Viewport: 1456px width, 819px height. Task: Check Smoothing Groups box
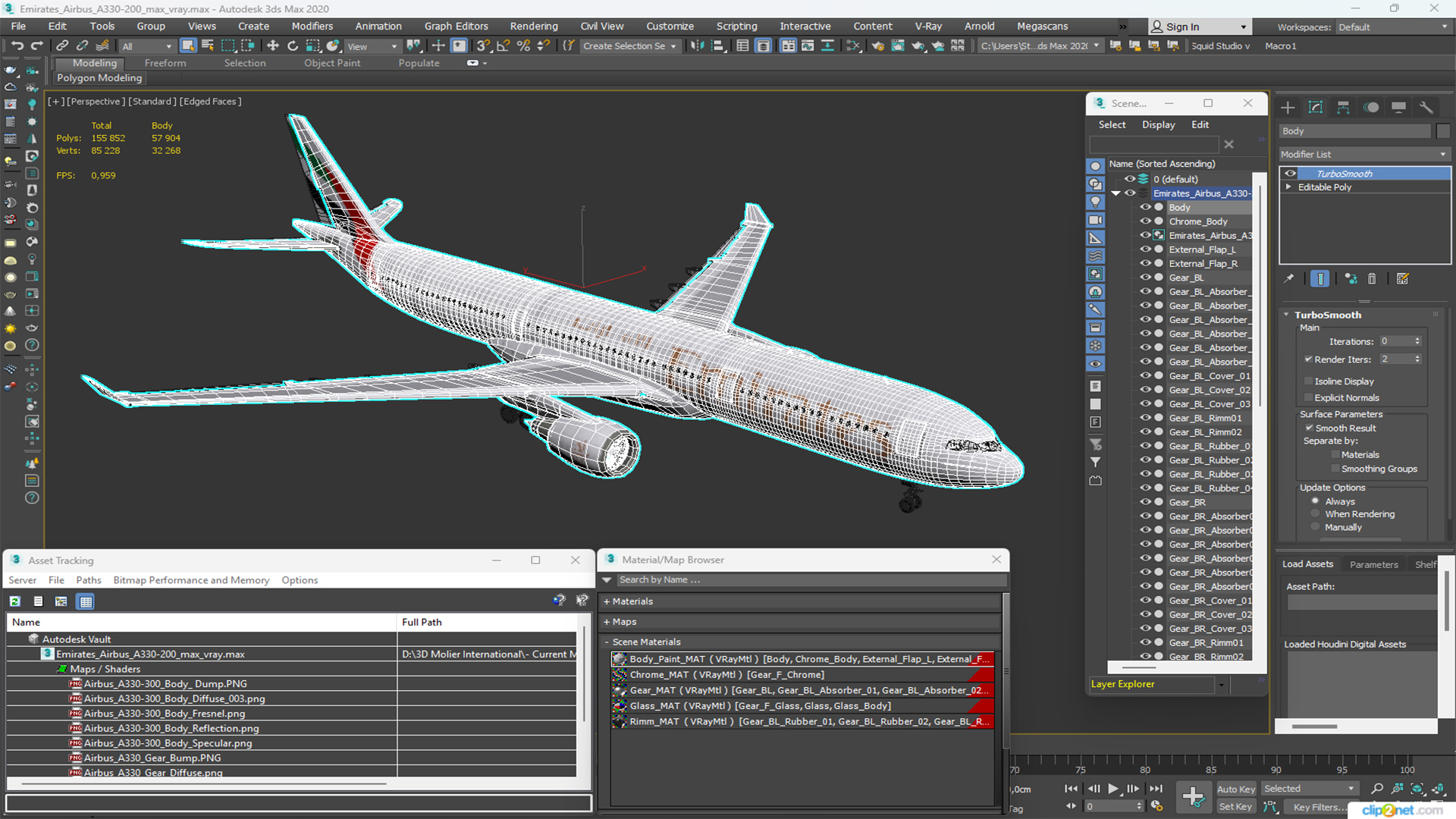pos(1335,469)
